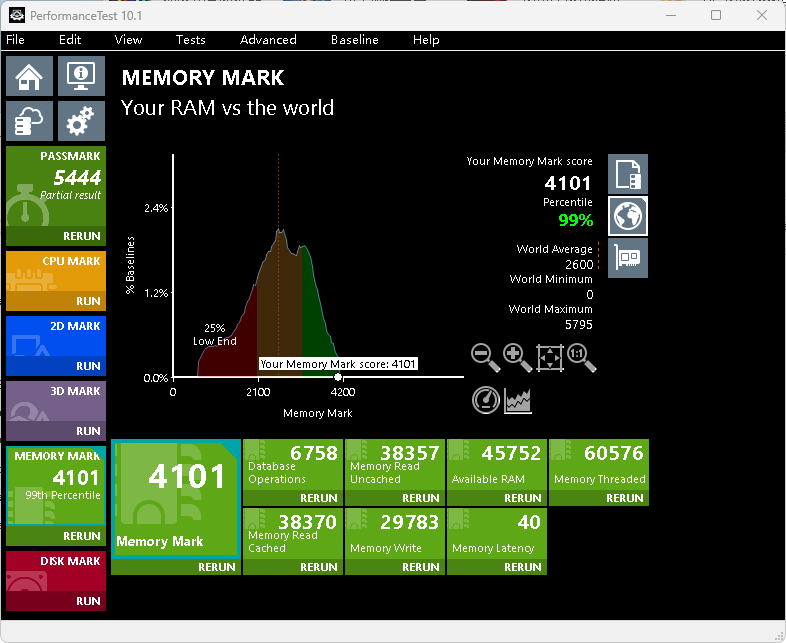
Task: Select the Memory Write 29783 tile
Action: pos(395,534)
